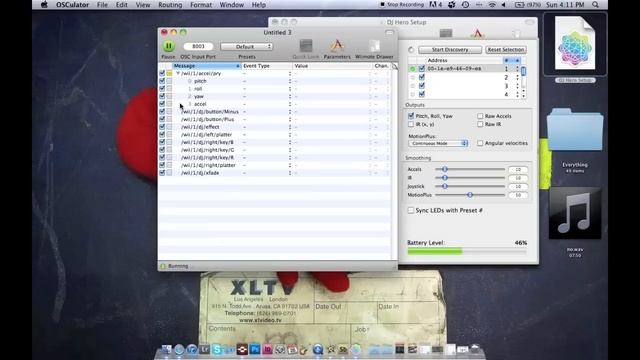640x360 pixels.
Task: Adjust the MotionPlus smoothing slider
Action: 470,195
